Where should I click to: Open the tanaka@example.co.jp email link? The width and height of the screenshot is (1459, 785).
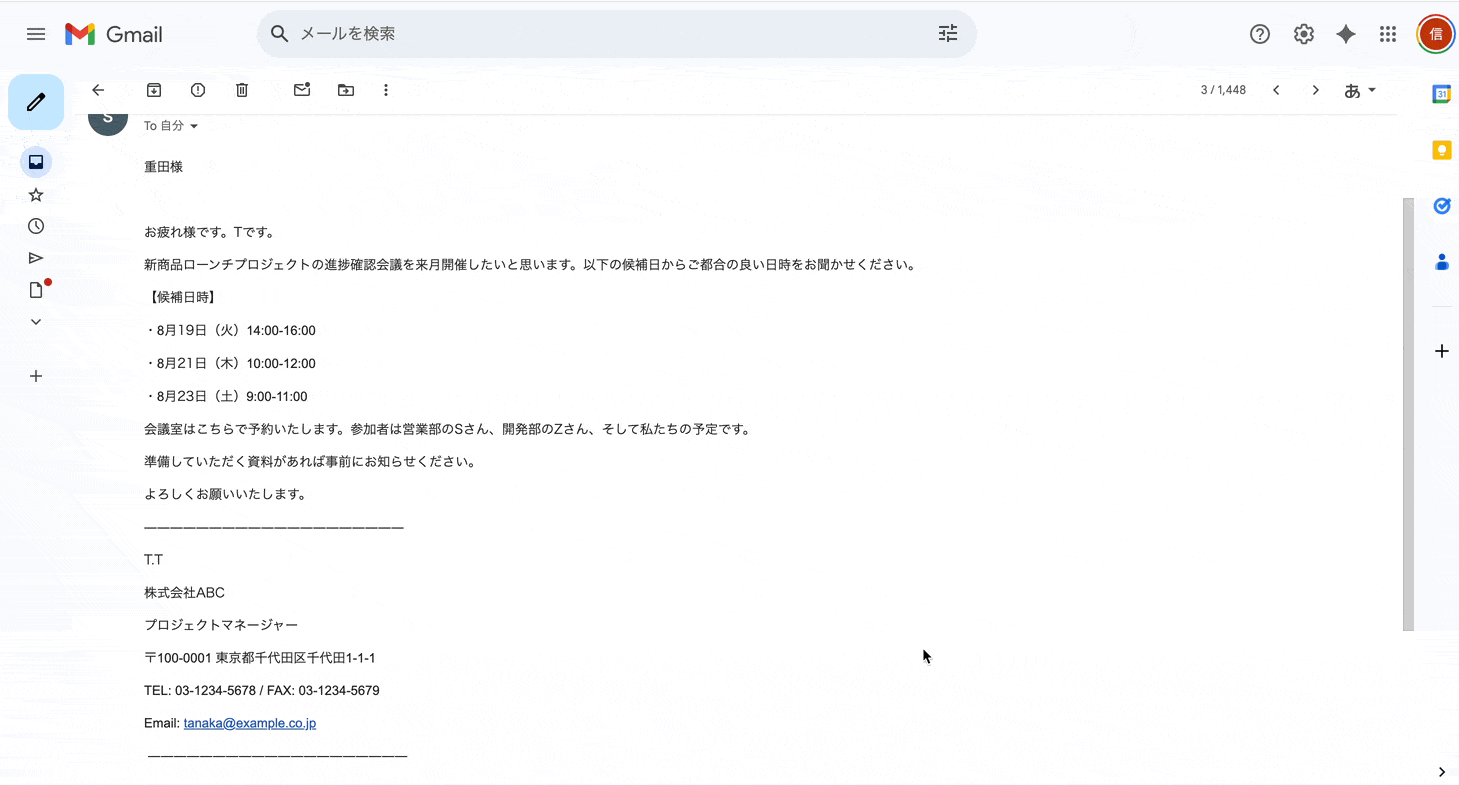pos(249,722)
